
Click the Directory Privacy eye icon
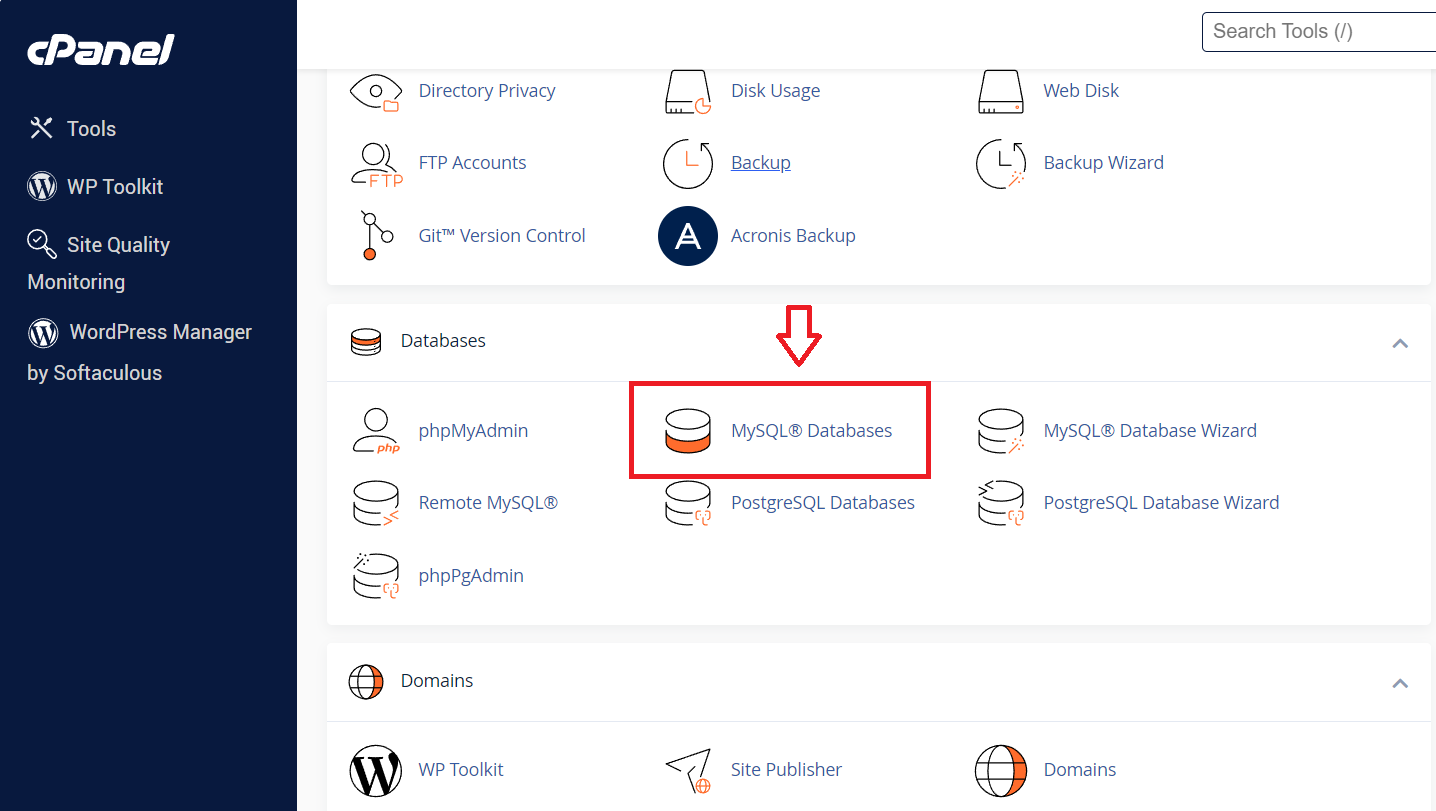[376, 91]
